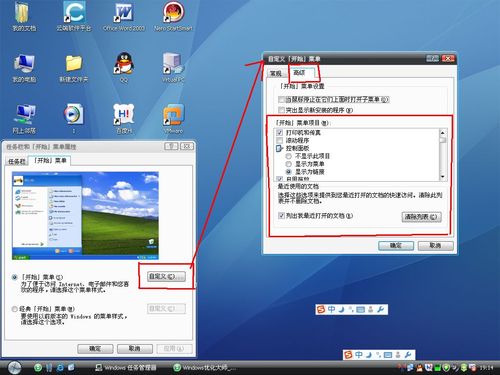Click 取消 in the 自定义「开始」菜单 dialog

[435, 246]
